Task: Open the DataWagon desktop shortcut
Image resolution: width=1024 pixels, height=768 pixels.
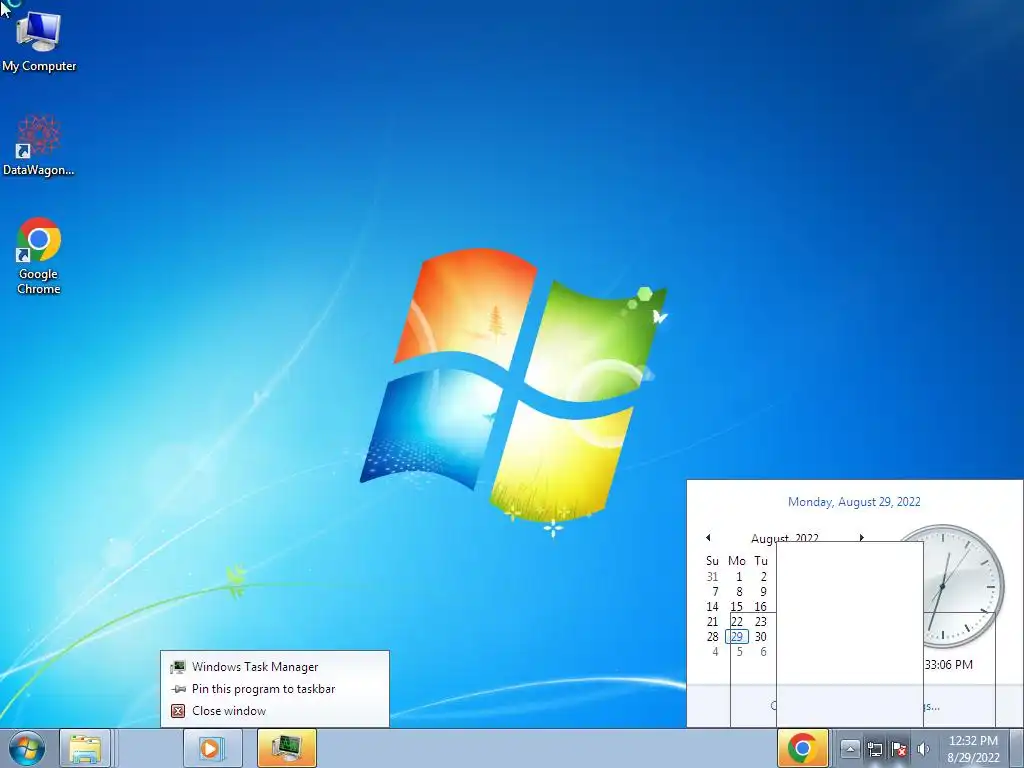Action: pos(39,145)
